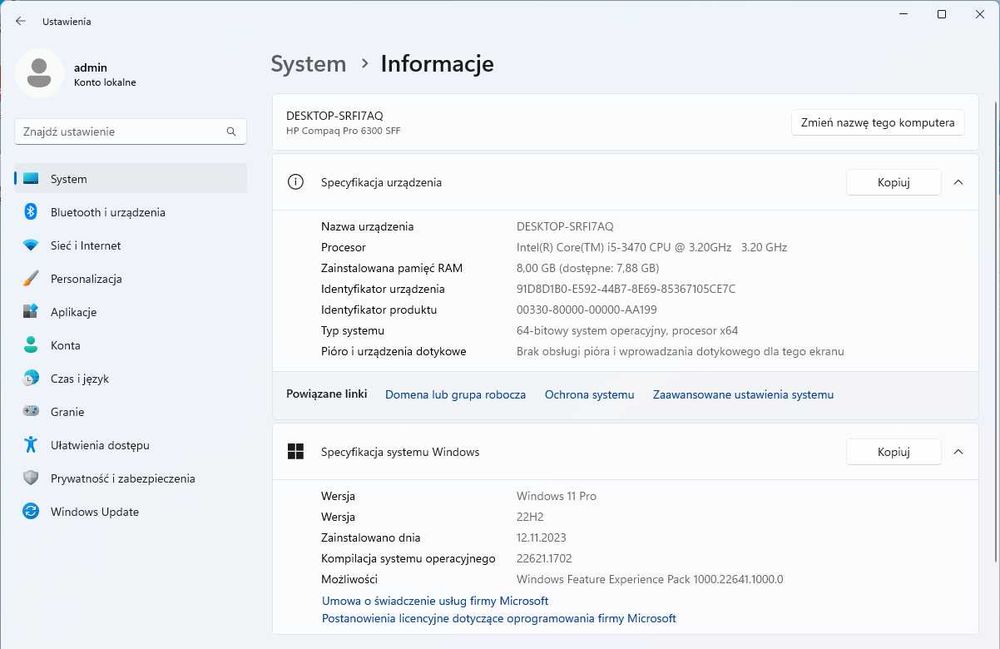Click DESKTOP-SRFI7AQ value next to Nazwa urządzenia
Screen dimensions: 1000x649
click(565, 226)
